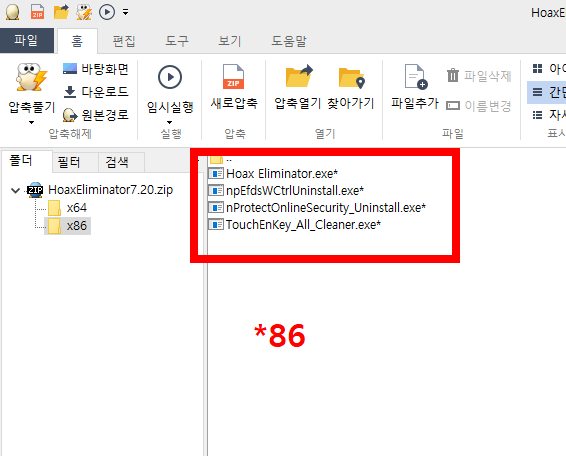
Task: Click the open archive quick-access folder icon
Action: pos(61,12)
